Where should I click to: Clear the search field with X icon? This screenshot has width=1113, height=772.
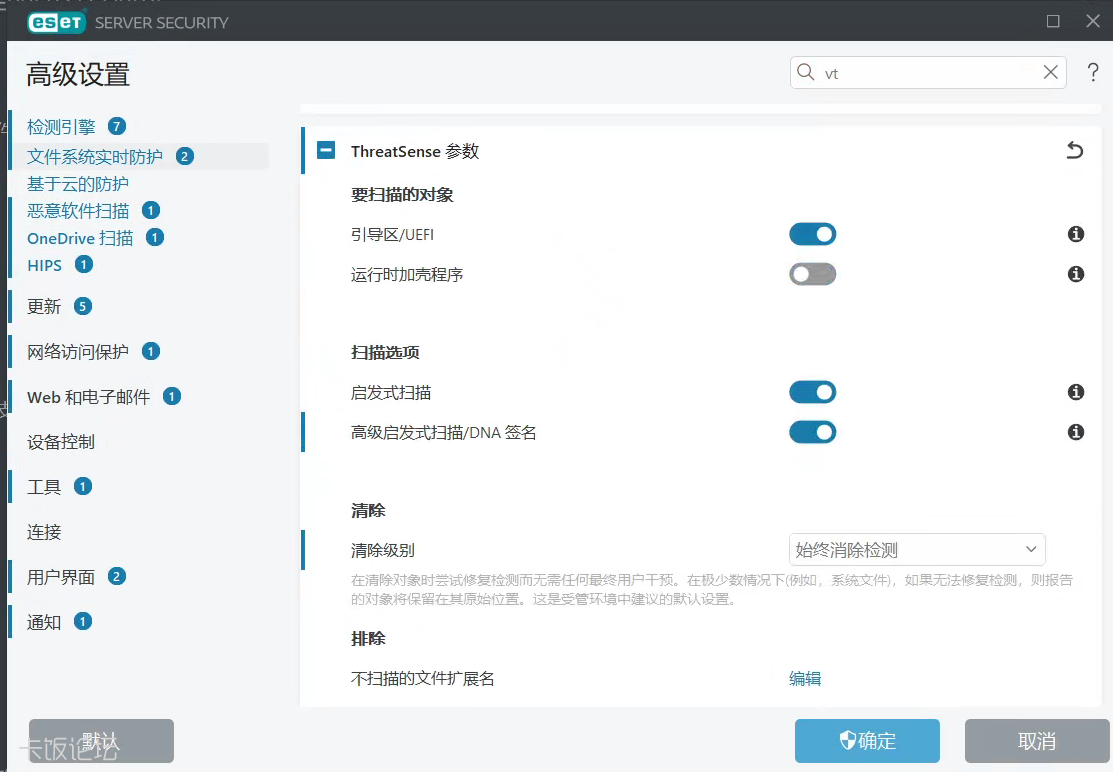tap(1051, 72)
